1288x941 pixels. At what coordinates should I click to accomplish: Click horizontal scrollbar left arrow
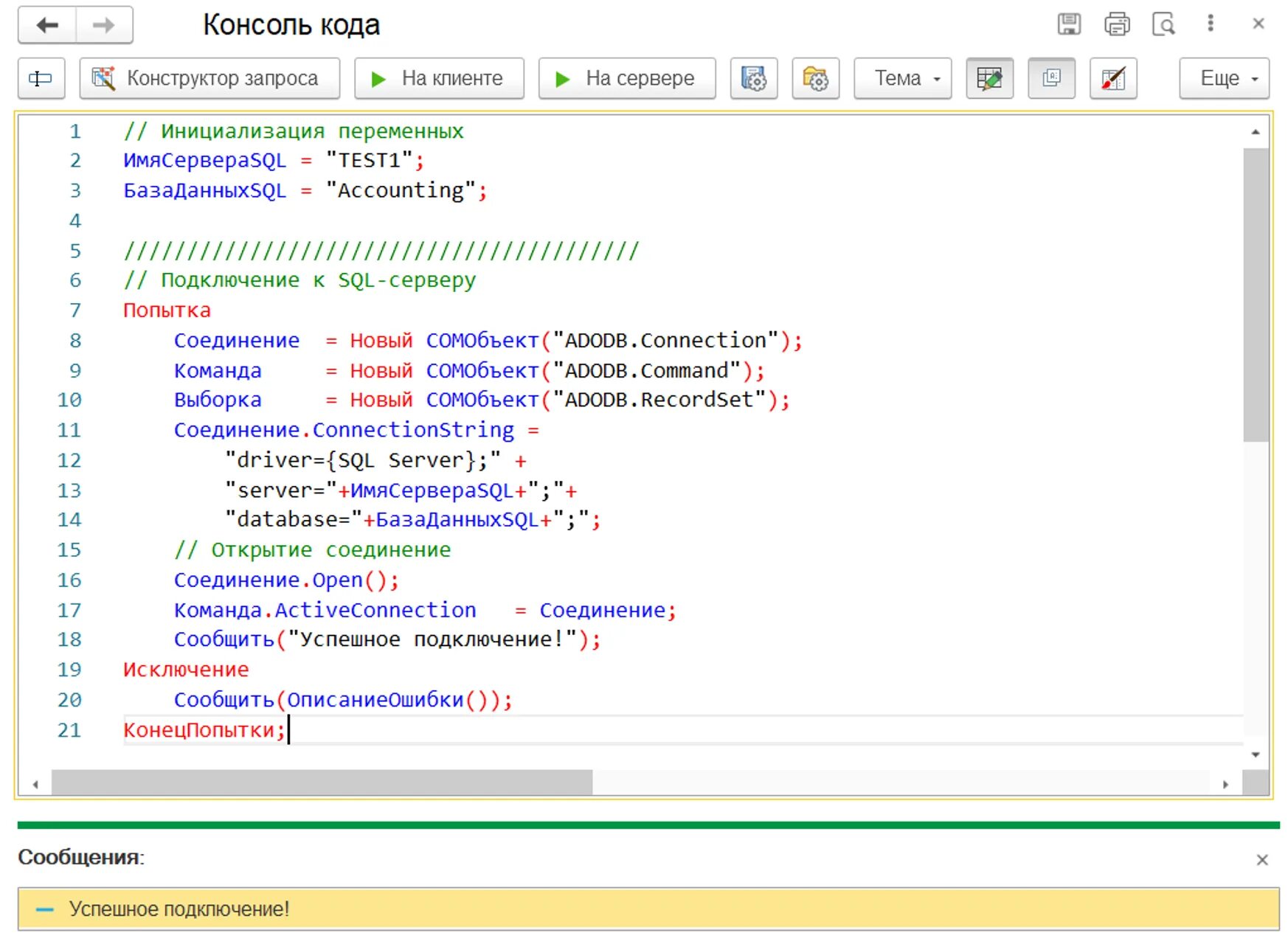point(35,784)
